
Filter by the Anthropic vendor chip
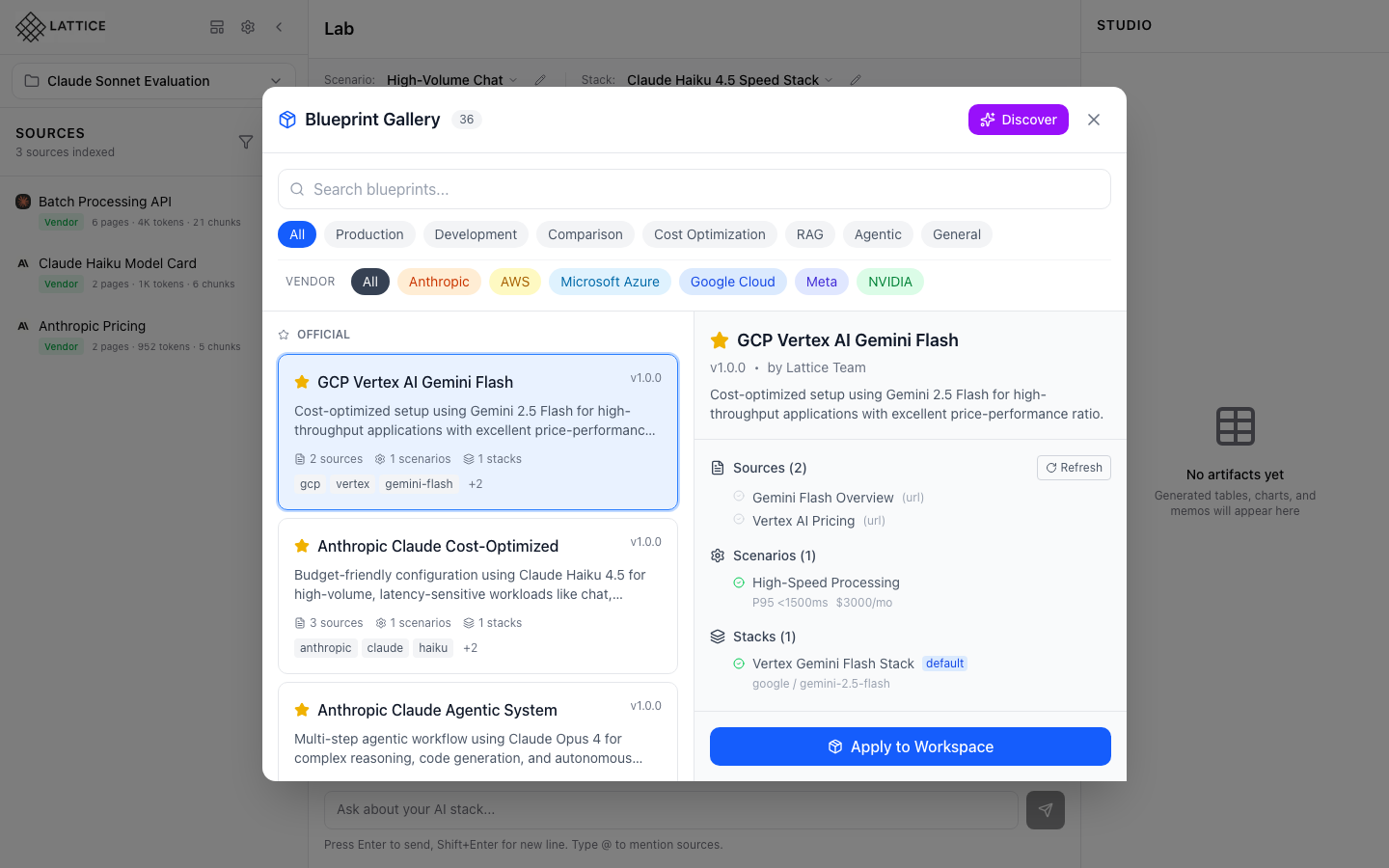439,282
